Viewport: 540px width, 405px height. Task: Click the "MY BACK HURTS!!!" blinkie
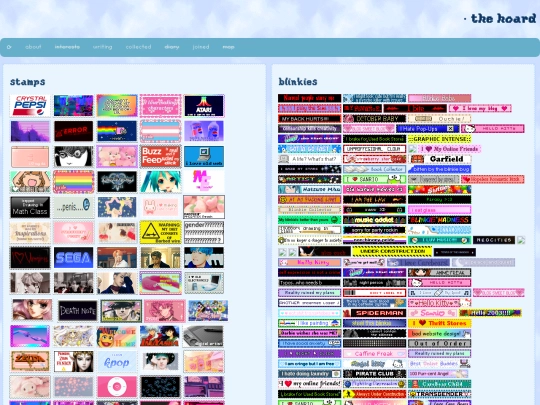click(309, 118)
